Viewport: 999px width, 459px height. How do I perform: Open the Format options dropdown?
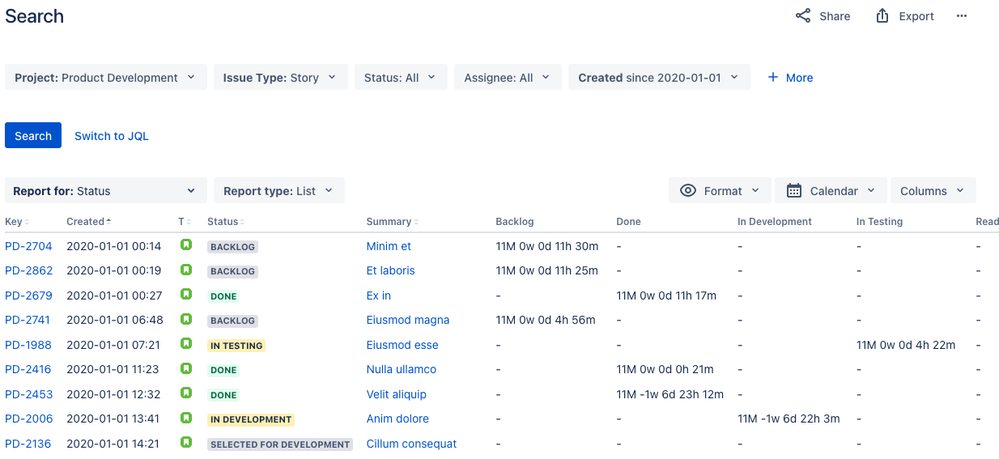tap(720, 191)
